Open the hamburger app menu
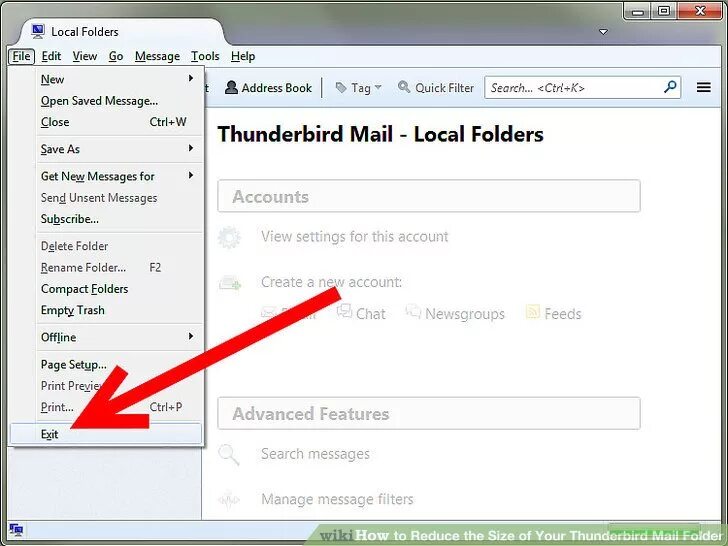The height and width of the screenshot is (546, 728). pyautogui.click(x=703, y=87)
